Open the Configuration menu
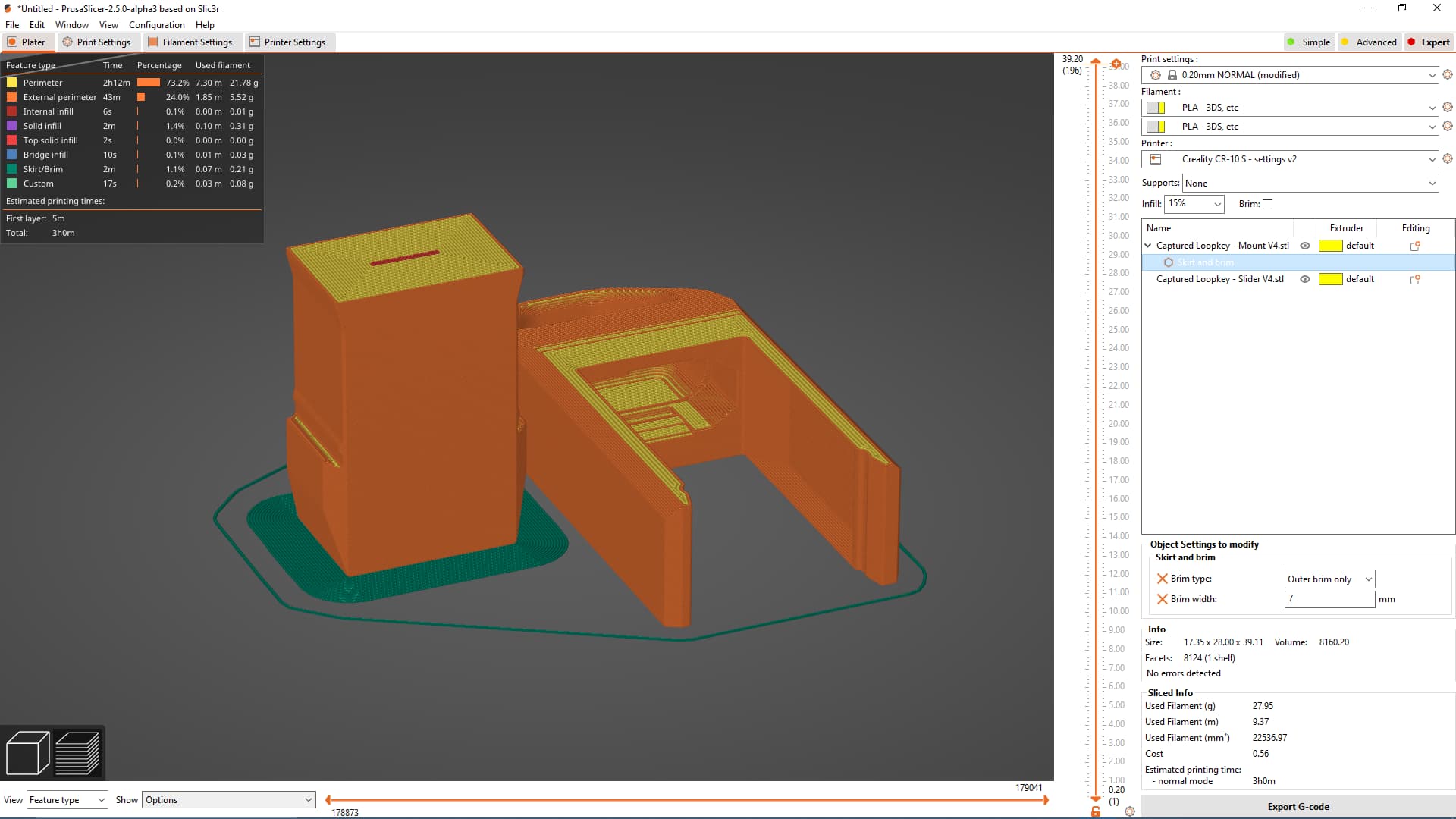Screen dimensions: 1456x819 coord(157,25)
